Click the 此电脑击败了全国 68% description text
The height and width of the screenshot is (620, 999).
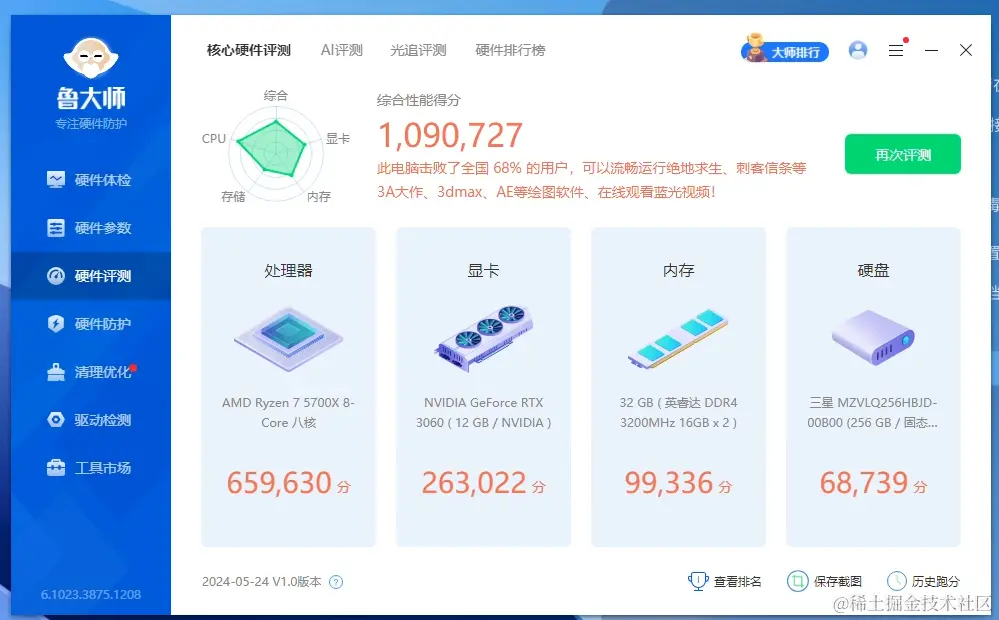[x=591, y=180]
